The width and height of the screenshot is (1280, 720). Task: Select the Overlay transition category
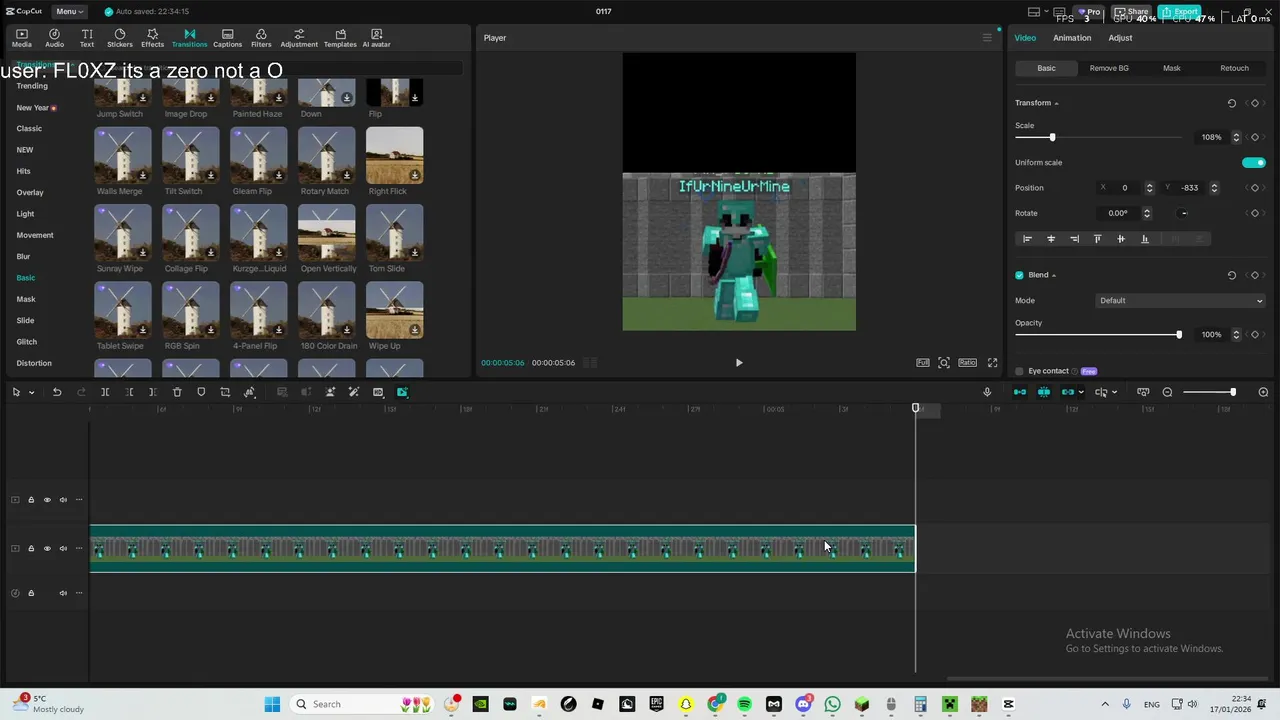click(x=30, y=192)
